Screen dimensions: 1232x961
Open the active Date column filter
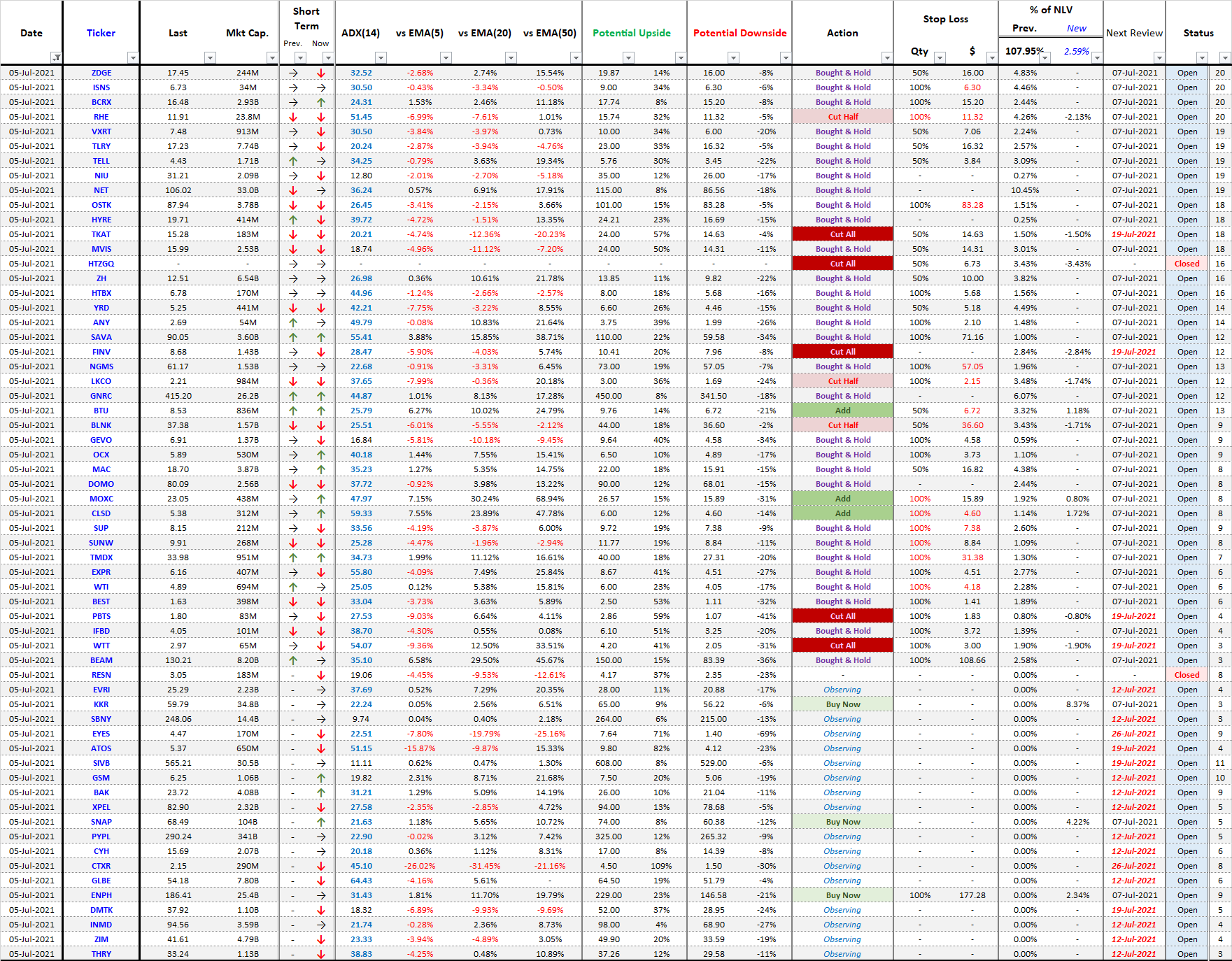pos(56,57)
